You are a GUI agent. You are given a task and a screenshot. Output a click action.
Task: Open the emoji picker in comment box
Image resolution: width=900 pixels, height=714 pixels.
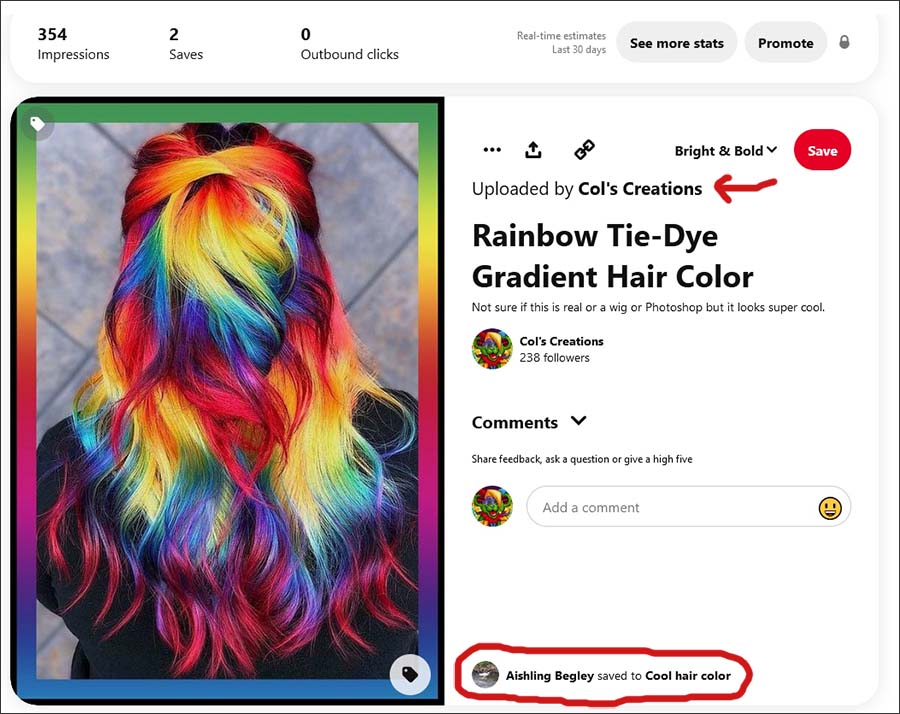coord(829,507)
